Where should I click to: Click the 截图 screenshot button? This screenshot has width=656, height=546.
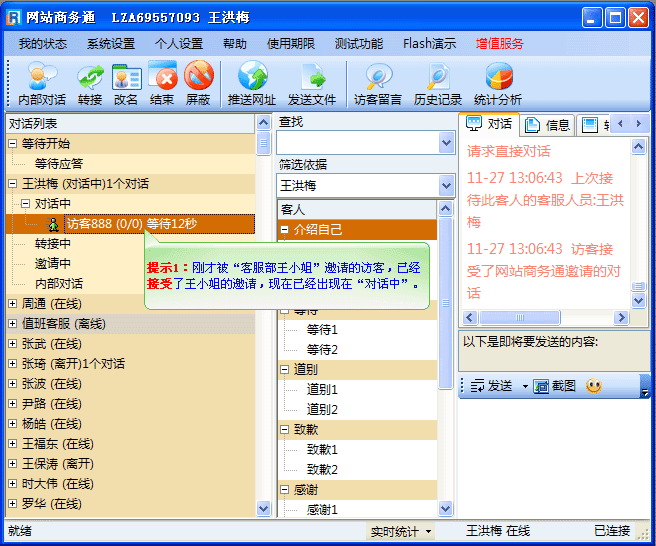click(x=554, y=386)
